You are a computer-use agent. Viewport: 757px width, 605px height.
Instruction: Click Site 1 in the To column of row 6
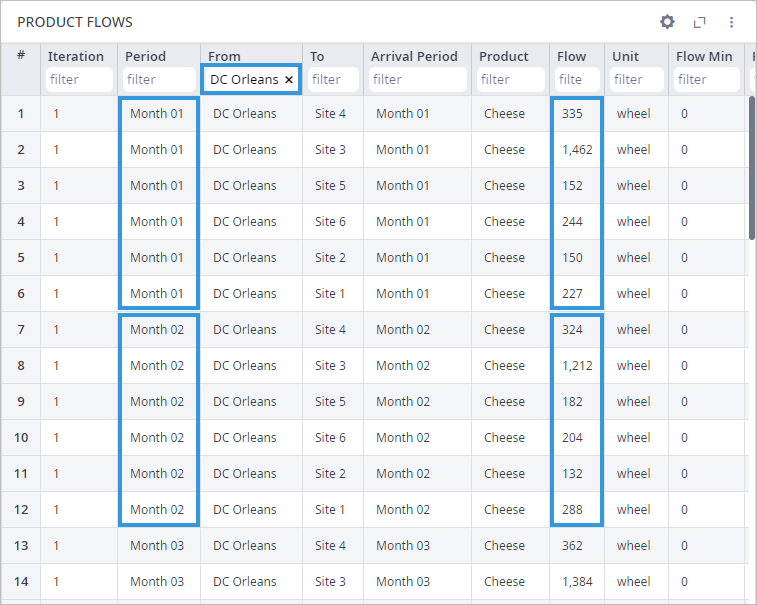[330, 294]
